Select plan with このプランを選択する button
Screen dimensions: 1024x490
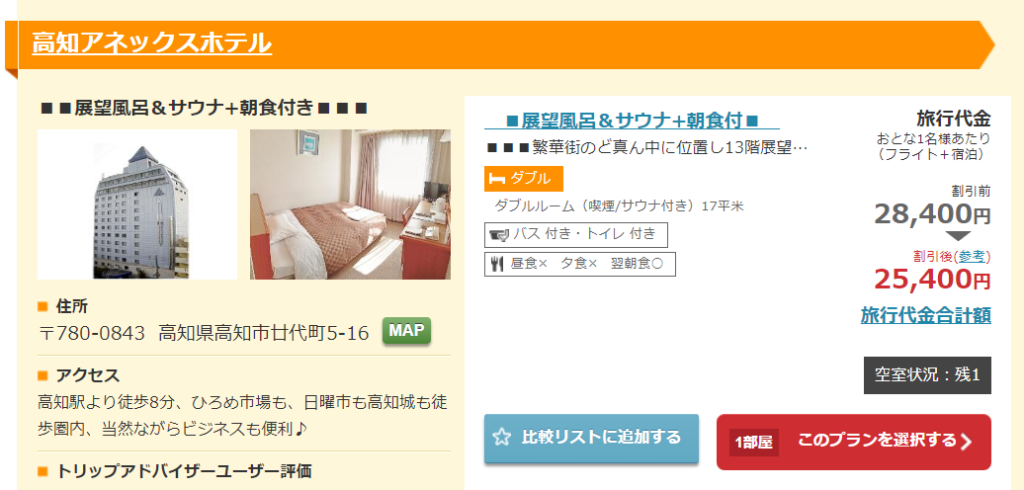(854, 442)
